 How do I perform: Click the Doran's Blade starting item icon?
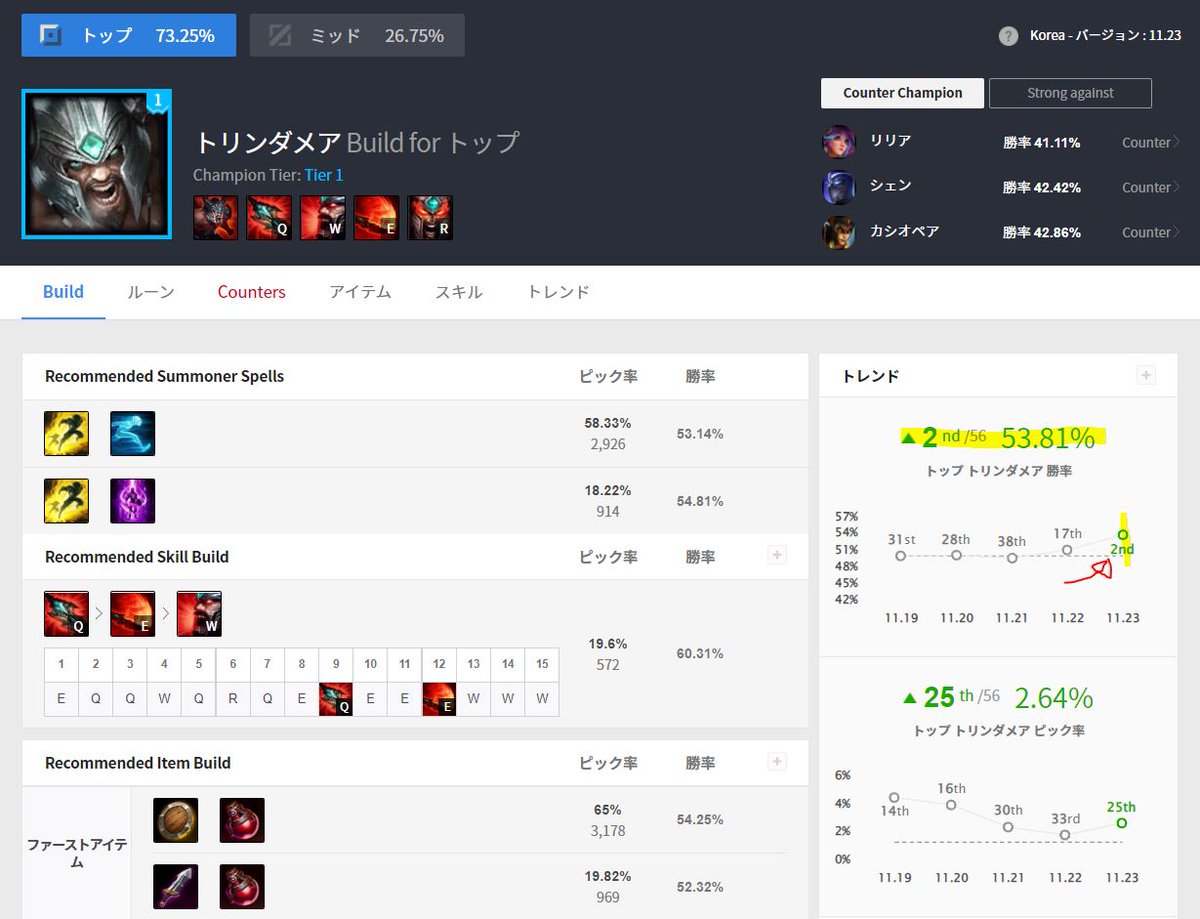(176, 886)
